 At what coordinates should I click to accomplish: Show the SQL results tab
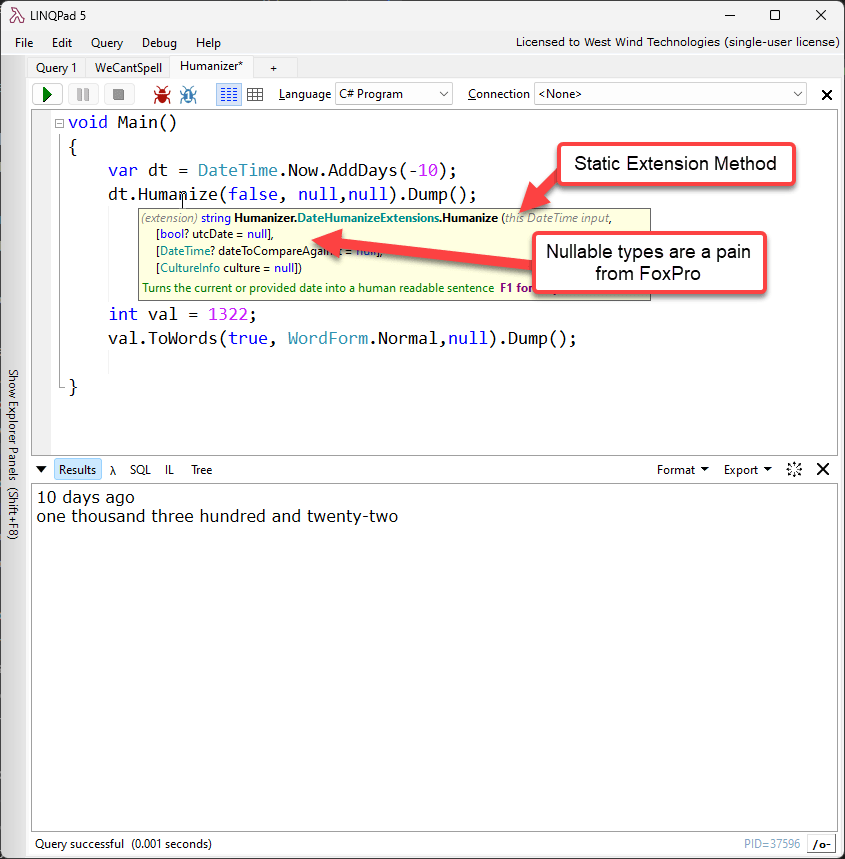click(140, 470)
